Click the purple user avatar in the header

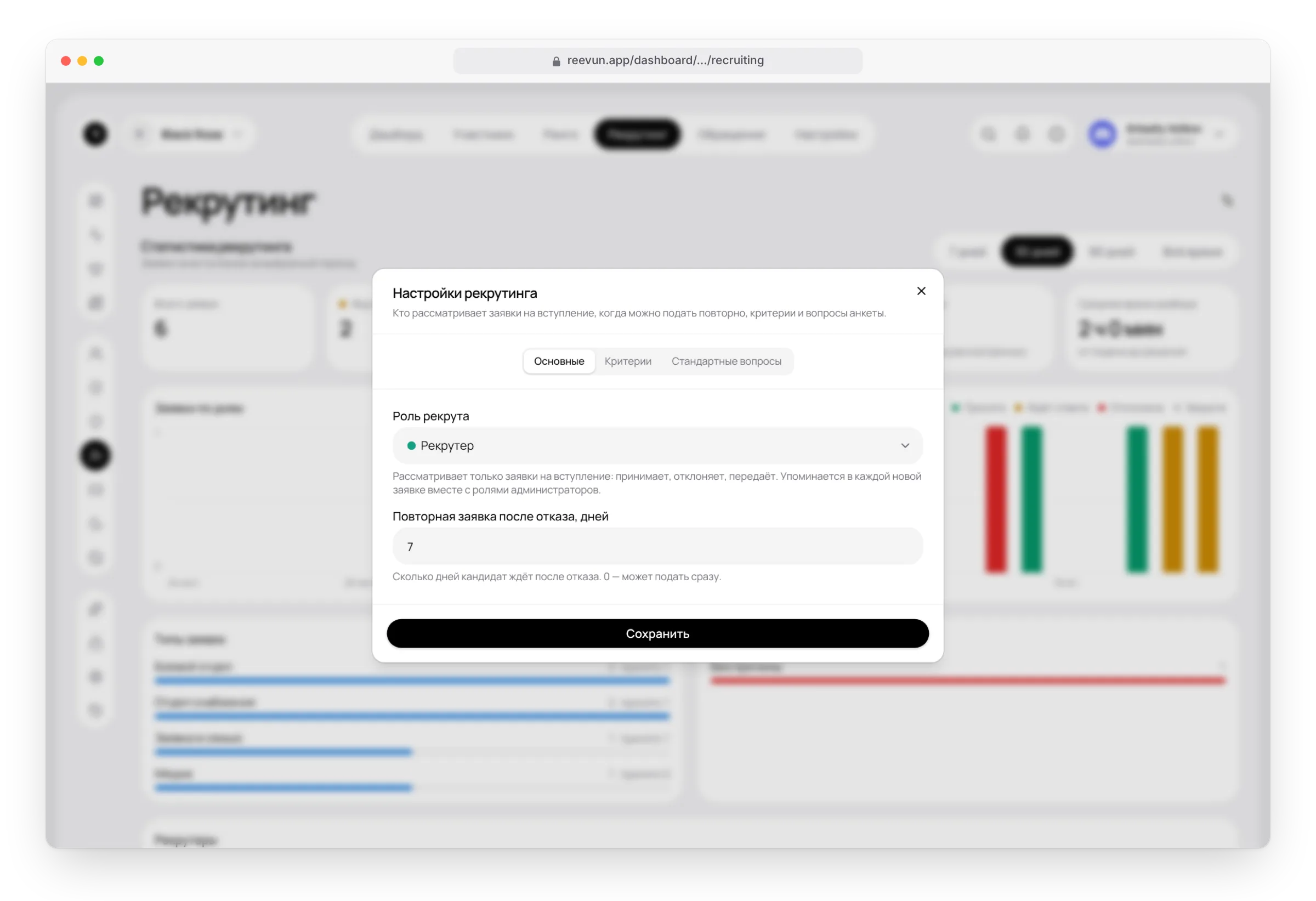(x=1102, y=134)
